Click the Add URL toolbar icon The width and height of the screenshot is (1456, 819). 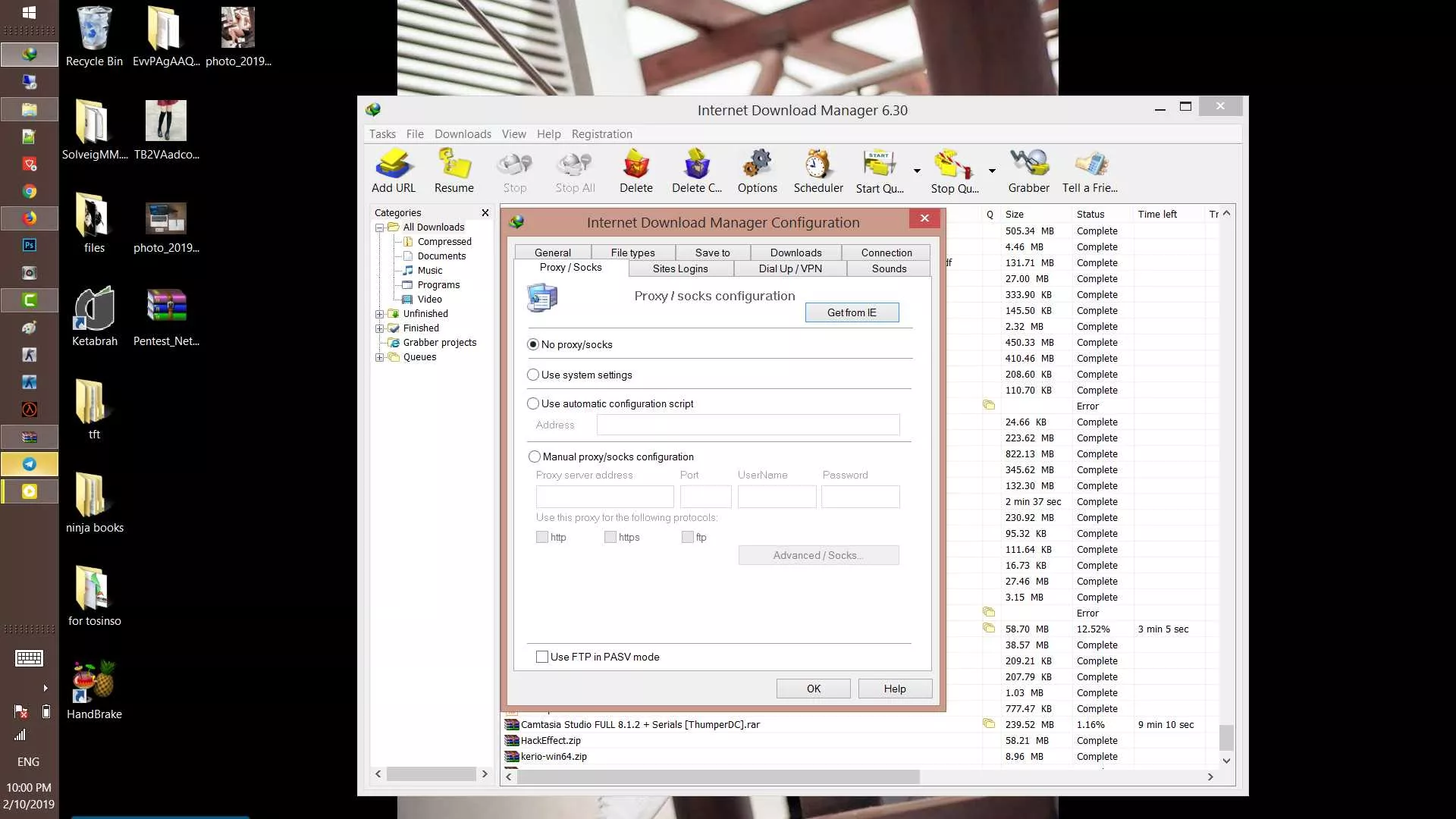point(393,171)
